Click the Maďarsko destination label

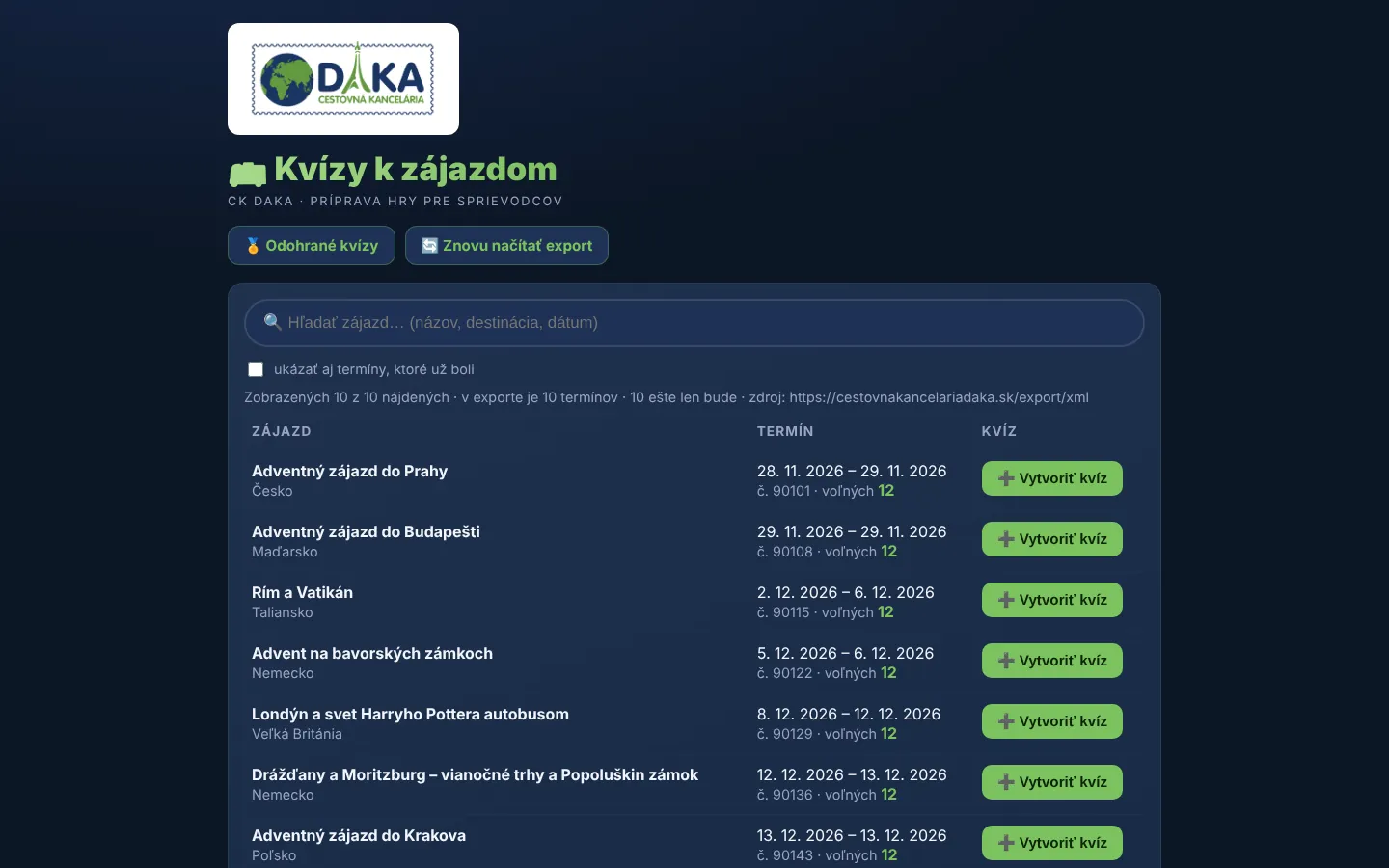(285, 552)
